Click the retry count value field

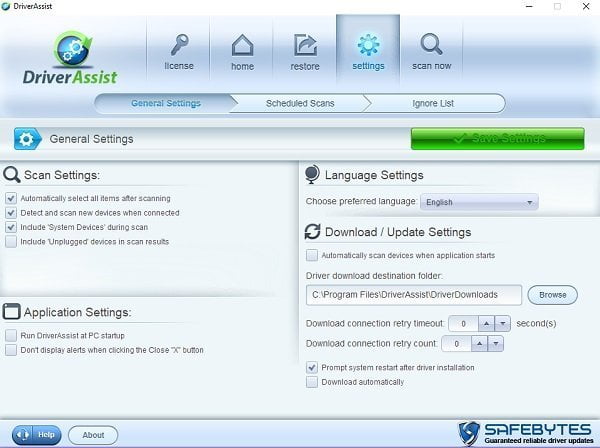[456, 344]
